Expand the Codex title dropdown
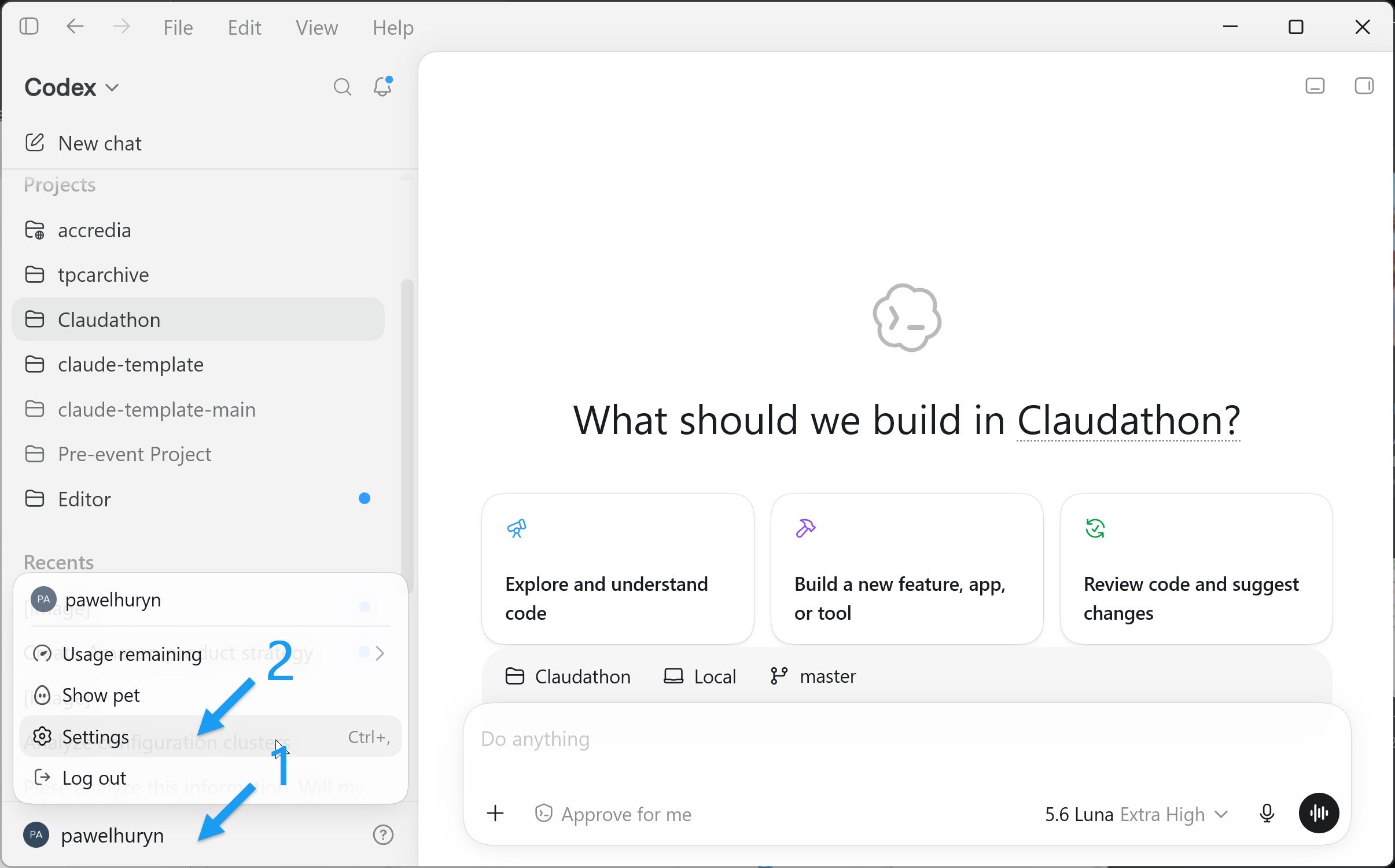The height and width of the screenshot is (868, 1395). point(72,87)
